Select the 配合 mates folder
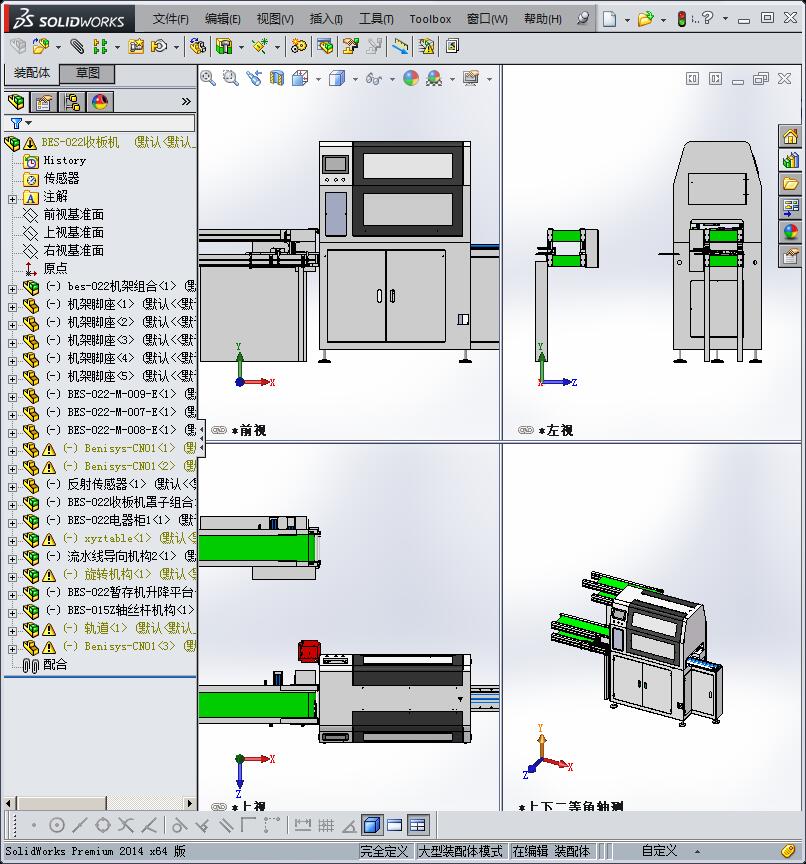 (55, 665)
